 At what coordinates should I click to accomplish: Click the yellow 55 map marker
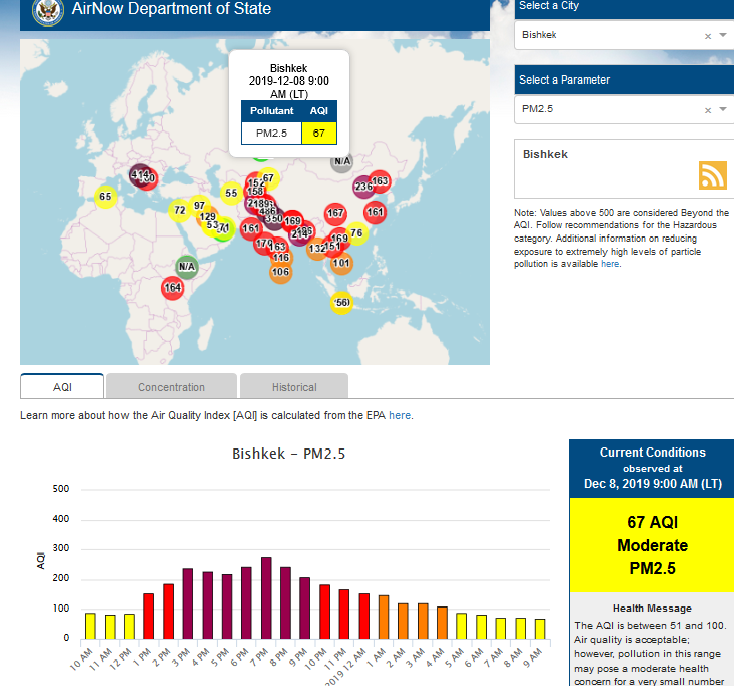point(231,194)
